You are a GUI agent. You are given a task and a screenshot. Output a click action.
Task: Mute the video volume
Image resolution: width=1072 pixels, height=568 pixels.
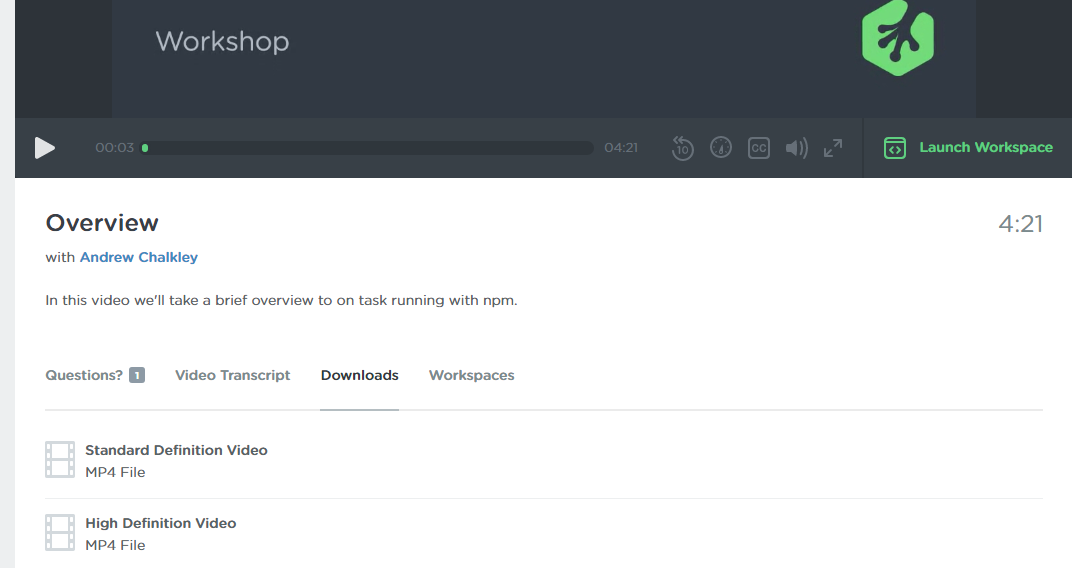coord(796,148)
